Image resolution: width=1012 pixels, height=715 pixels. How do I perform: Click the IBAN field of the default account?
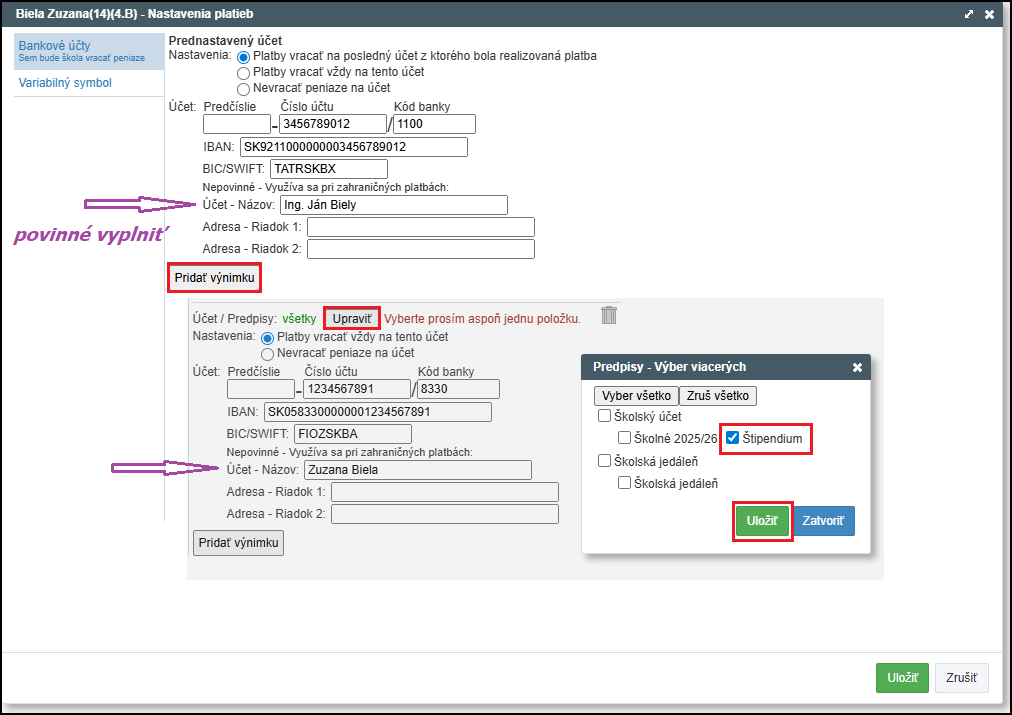(x=353, y=147)
